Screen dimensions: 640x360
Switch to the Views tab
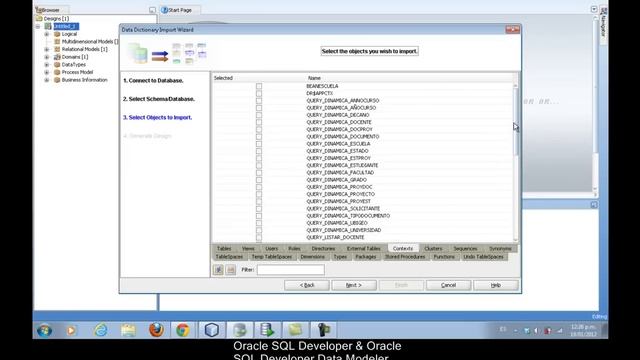(248, 249)
